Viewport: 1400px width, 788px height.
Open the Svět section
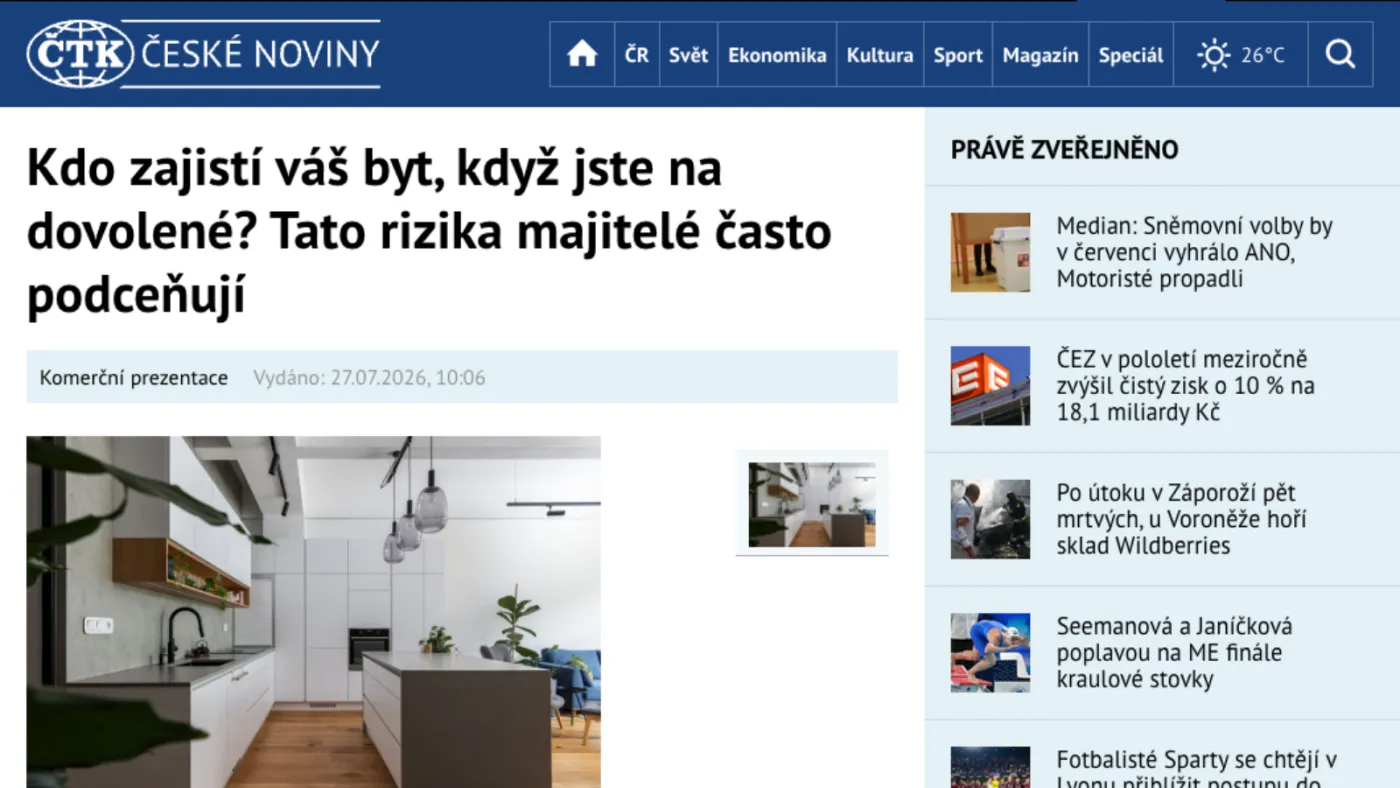688,55
